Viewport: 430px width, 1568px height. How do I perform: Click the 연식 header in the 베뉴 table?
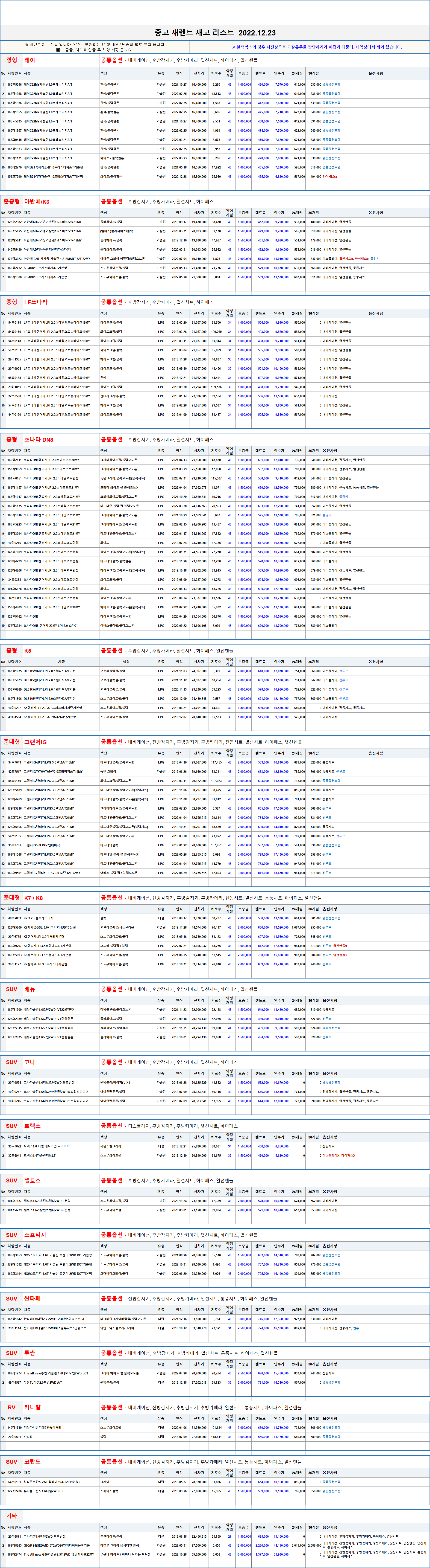pos(179,1000)
